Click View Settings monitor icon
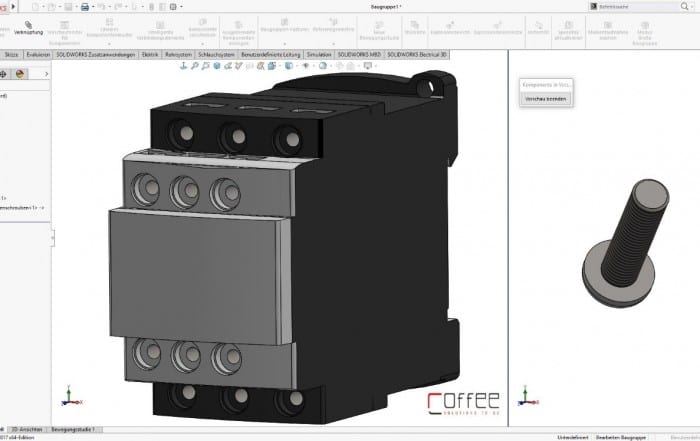 [x=367, y=66]
